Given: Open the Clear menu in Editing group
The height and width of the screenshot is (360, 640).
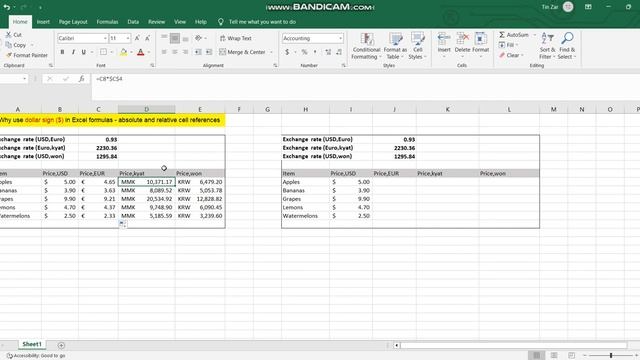Looking at the screenshot, I should (x=511, y=55).
